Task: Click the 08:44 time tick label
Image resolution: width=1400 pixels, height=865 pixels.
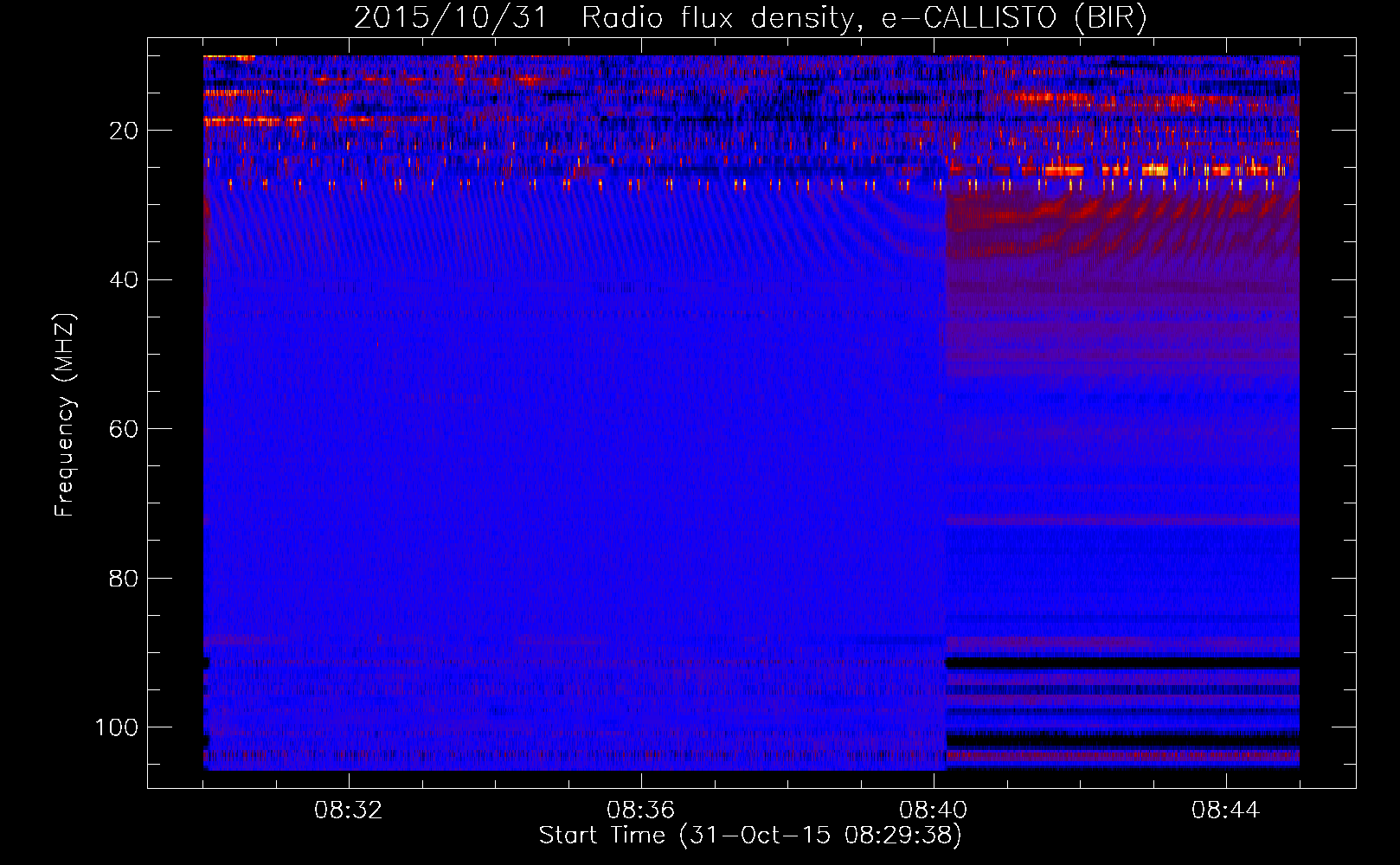Action: [x=1225, y=811]
